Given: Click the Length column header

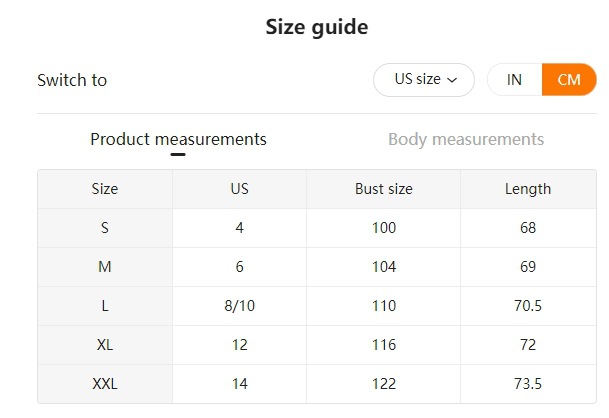Looking at the screenshot, I should [528, 188].
